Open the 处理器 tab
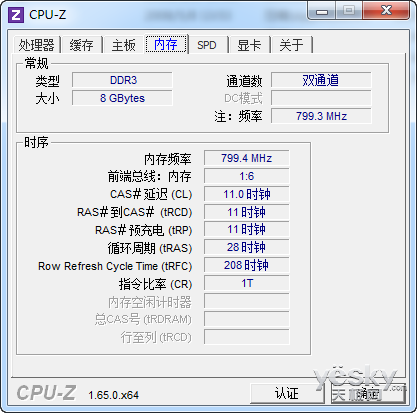The height and width of the screenshot is (413, 417). click(x=37, y=45)
